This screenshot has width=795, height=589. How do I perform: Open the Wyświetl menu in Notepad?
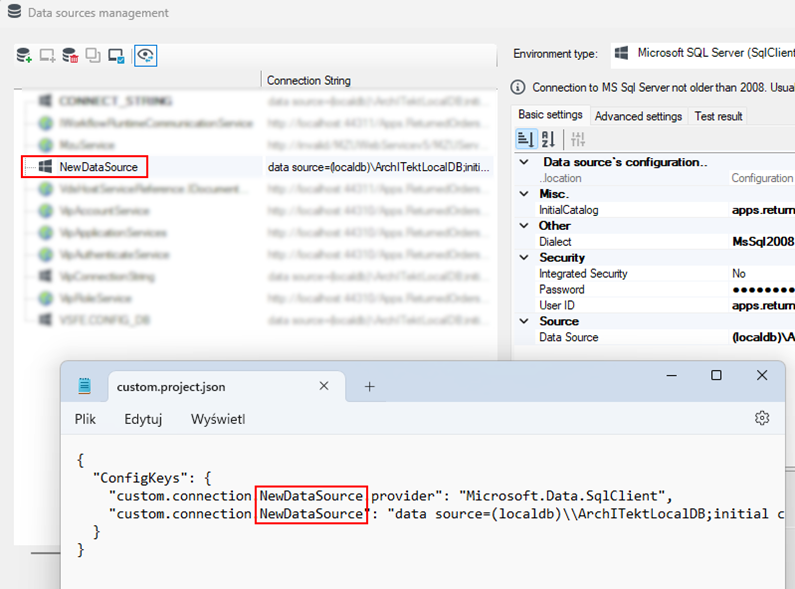pos(218,419)
